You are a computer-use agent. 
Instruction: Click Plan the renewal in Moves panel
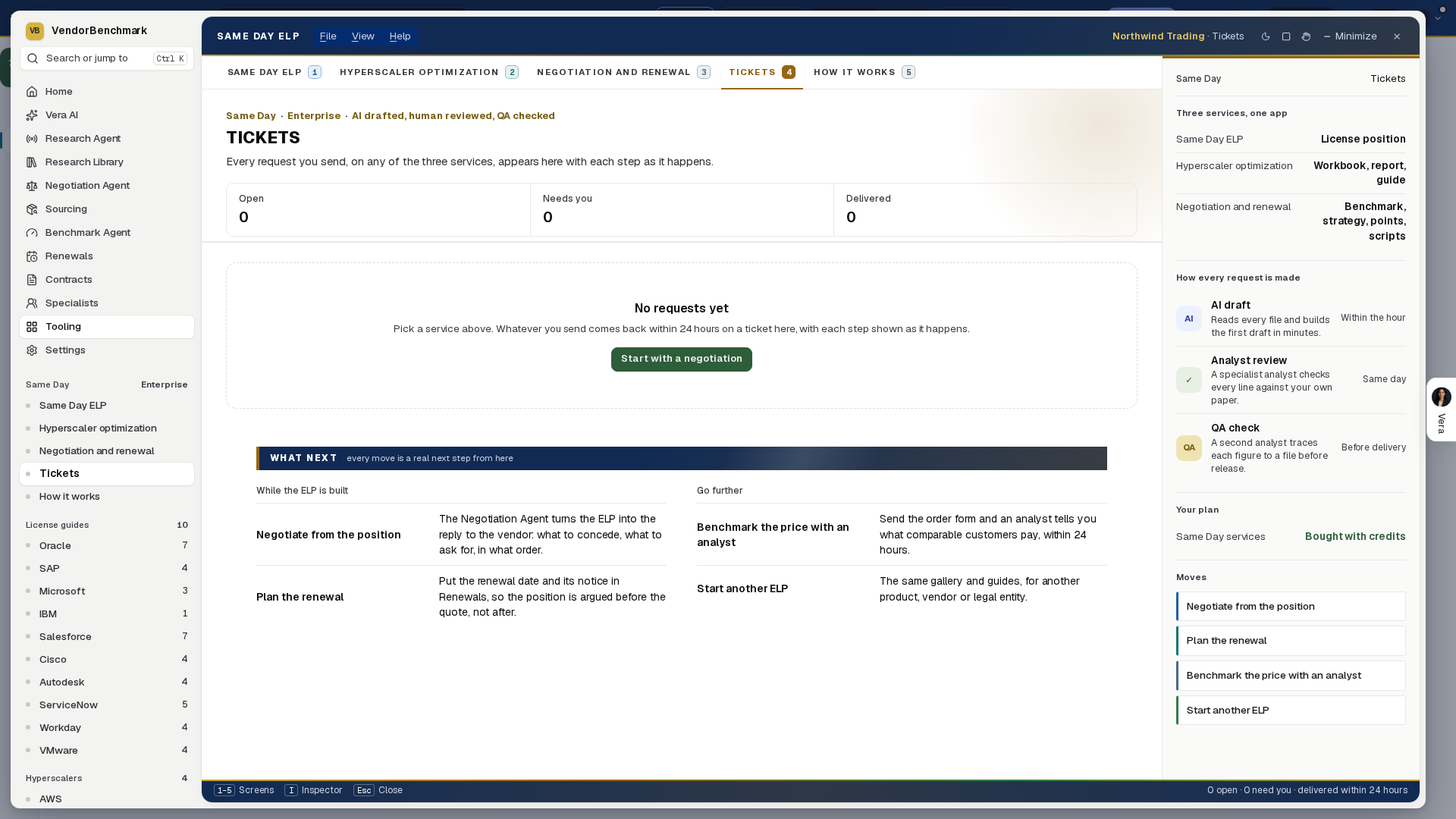1291,641
